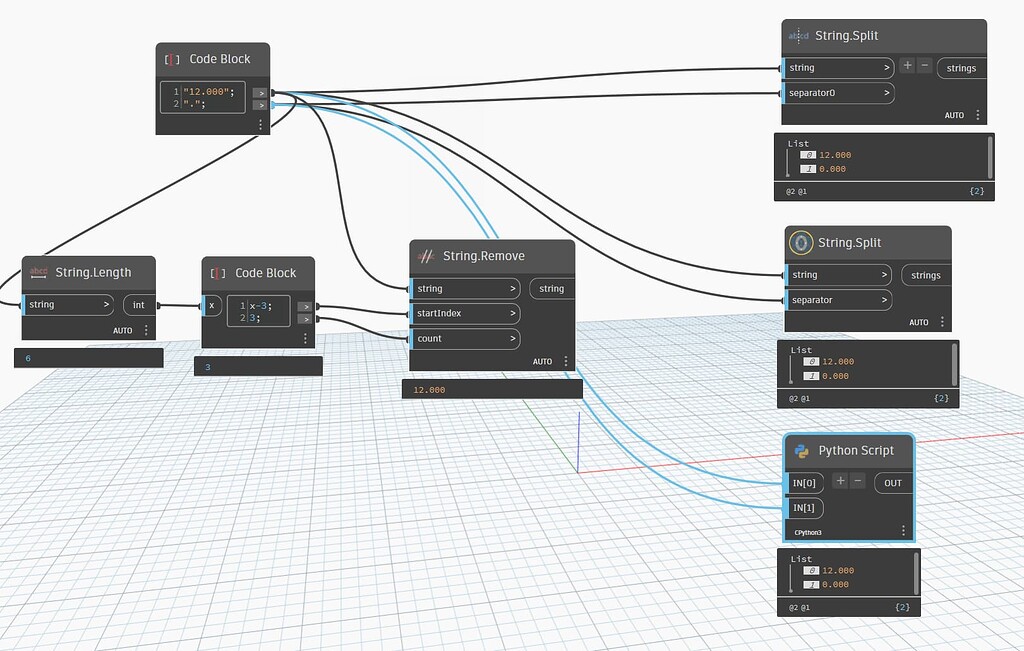Click the OUT output port on Python Script
Image resolution: width=1024 pixels, height=651 pixels.
pyautogui.click(x=891, y=482)
